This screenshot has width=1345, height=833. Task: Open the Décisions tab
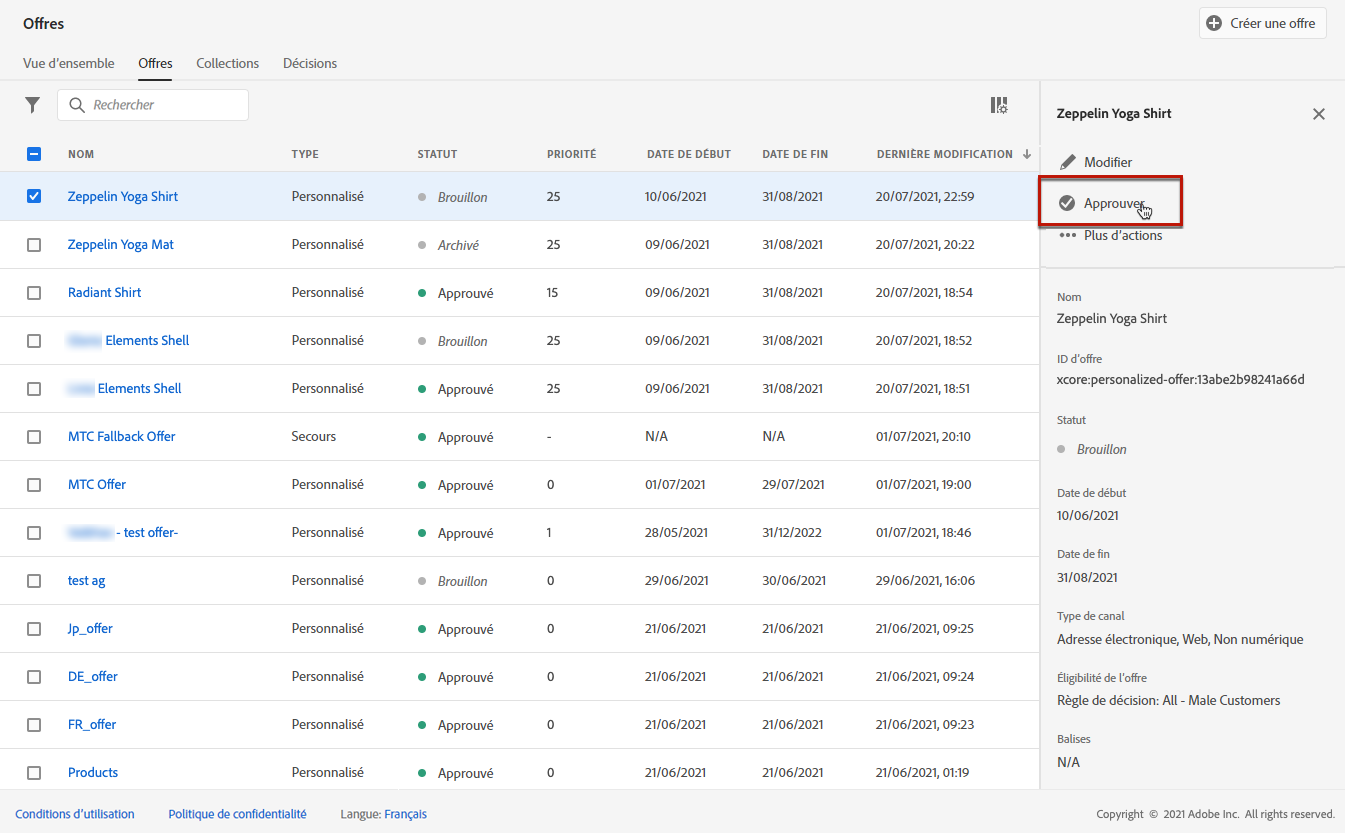[x=310, y=63]
